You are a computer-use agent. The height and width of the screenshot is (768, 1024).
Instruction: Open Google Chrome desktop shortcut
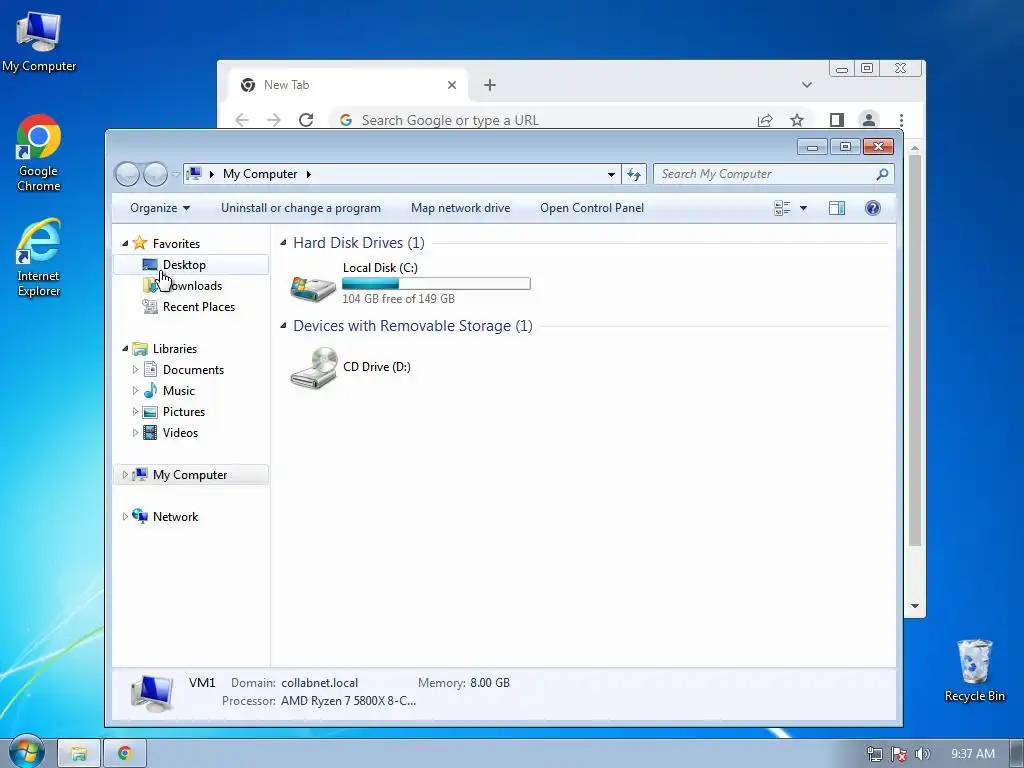(39, 153)
